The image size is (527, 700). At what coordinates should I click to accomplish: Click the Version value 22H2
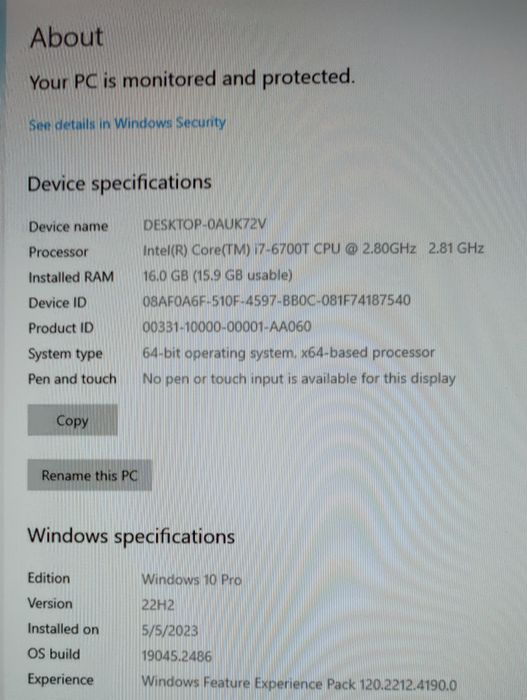(158, 605)
